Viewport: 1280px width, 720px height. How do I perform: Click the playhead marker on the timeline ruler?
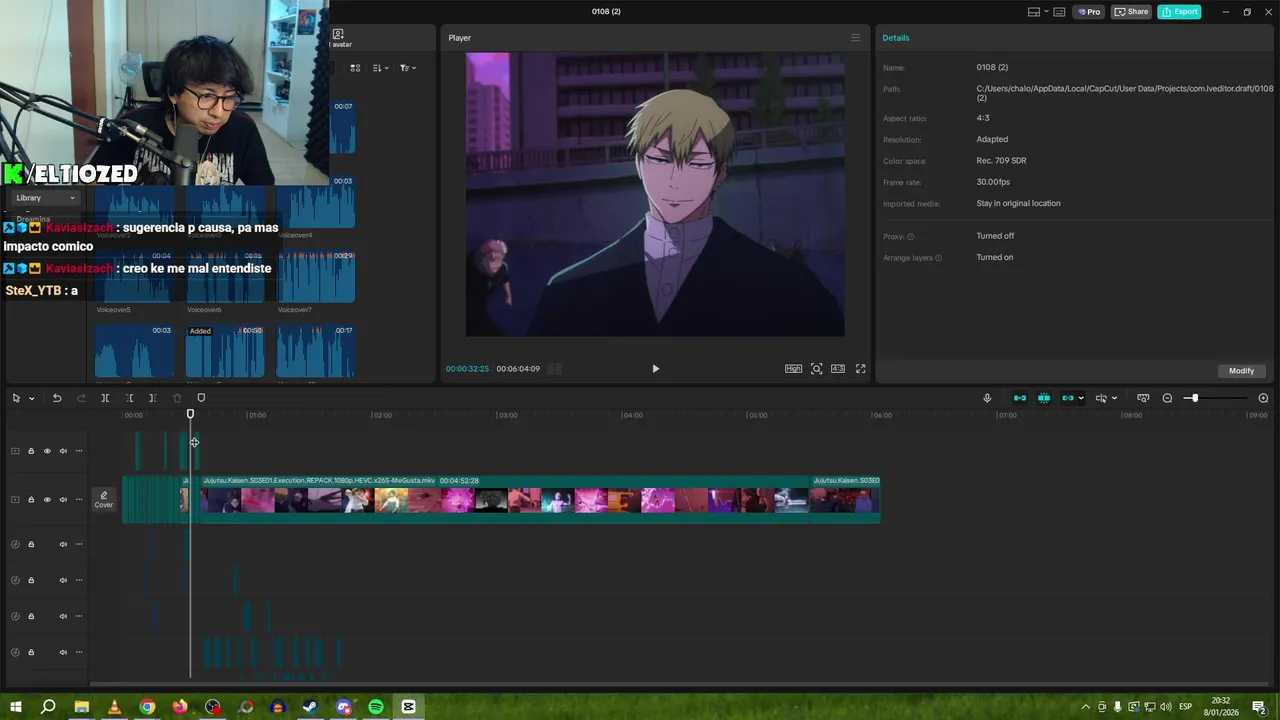tap(190, 414)
